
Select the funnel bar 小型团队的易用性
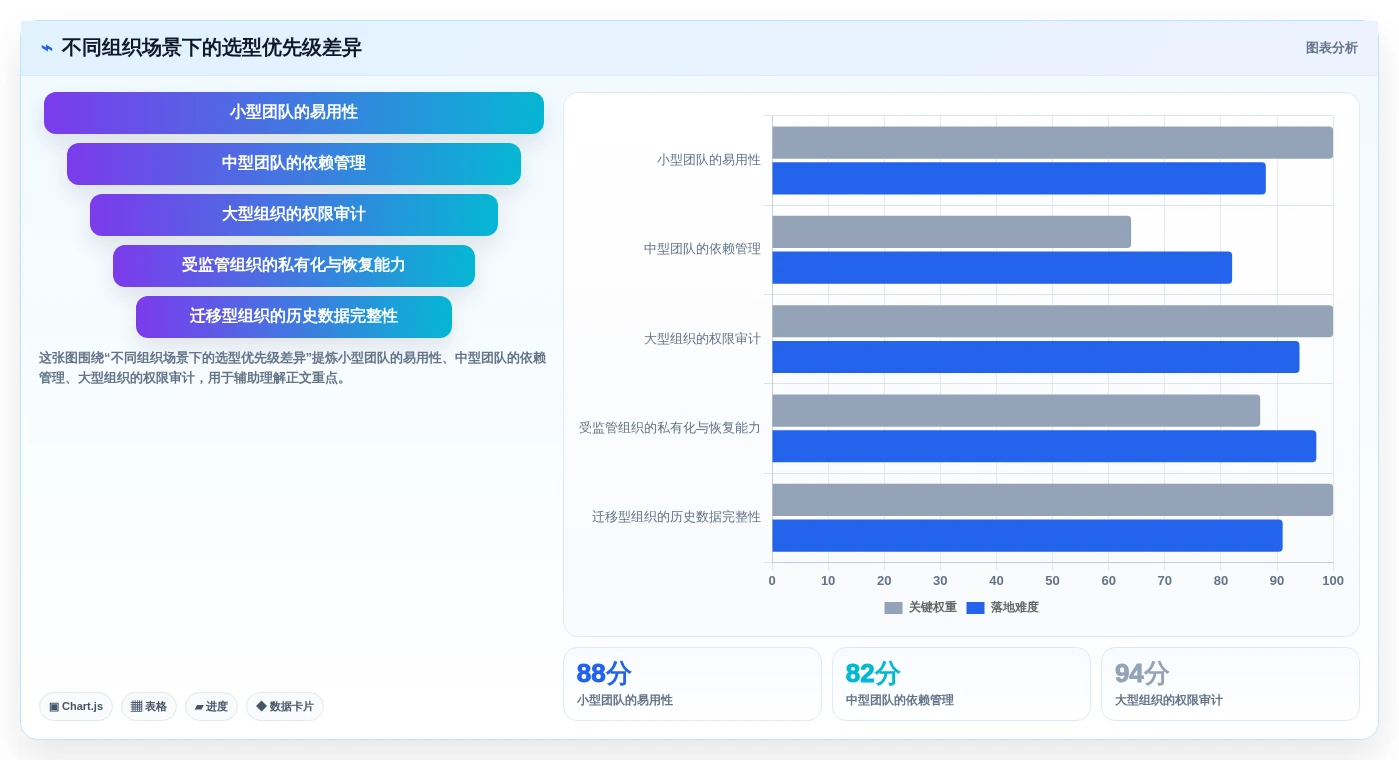coord(294,113)
